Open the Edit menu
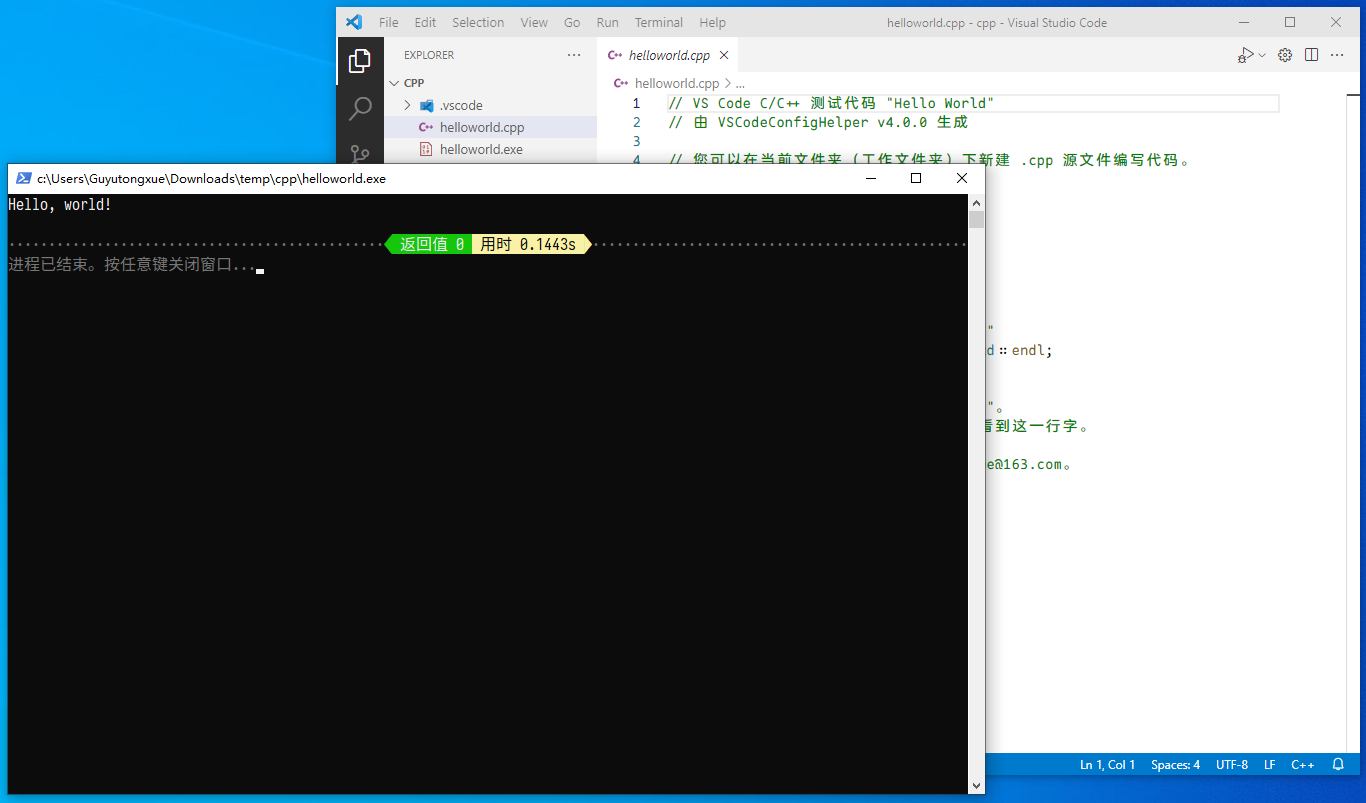1366x803 pixels. point(425,22)
